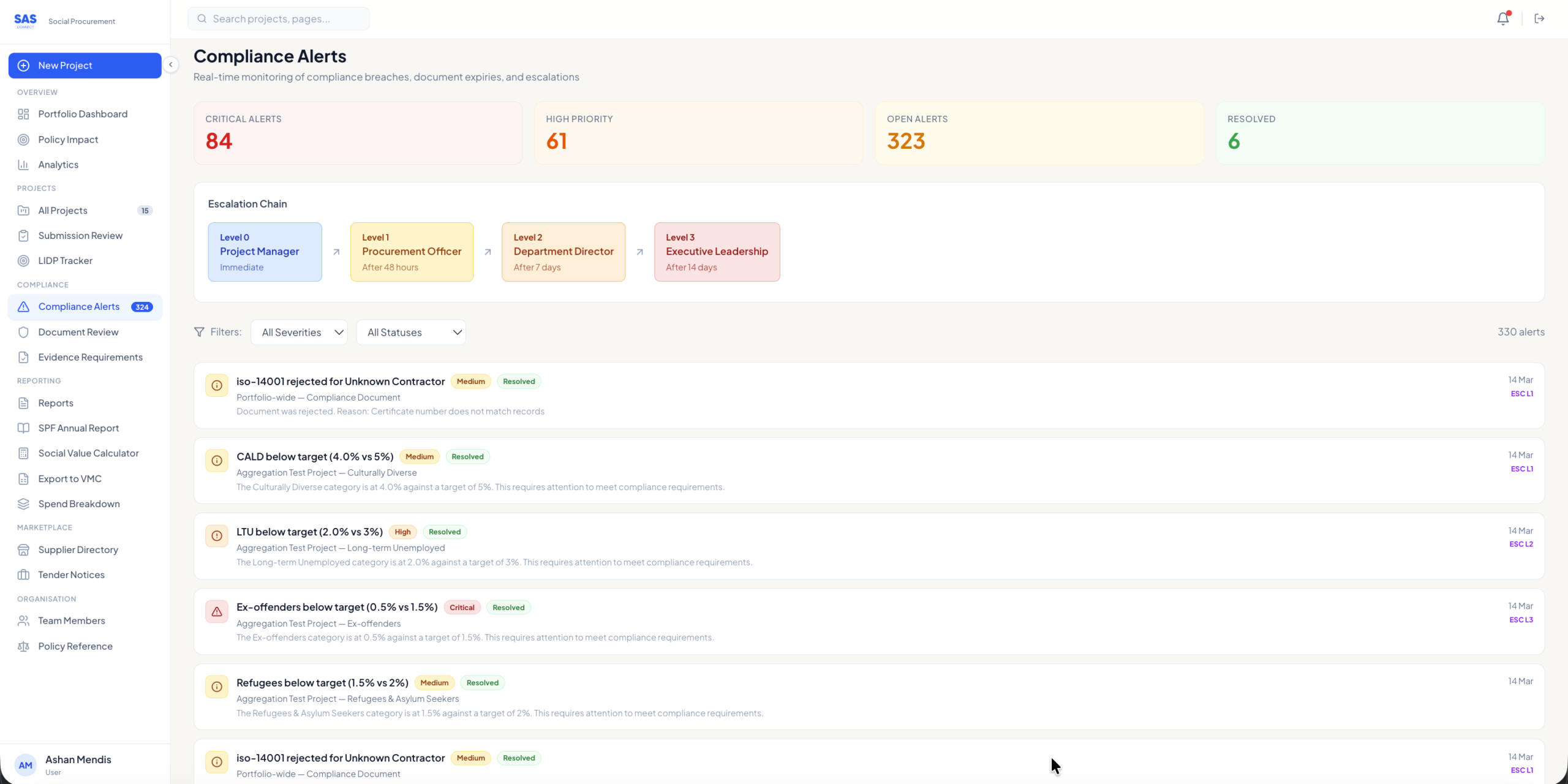Select Level 3 Executive Leadership card
The width and height of the screenshot is (1568, 784).
tap(717, 252)
